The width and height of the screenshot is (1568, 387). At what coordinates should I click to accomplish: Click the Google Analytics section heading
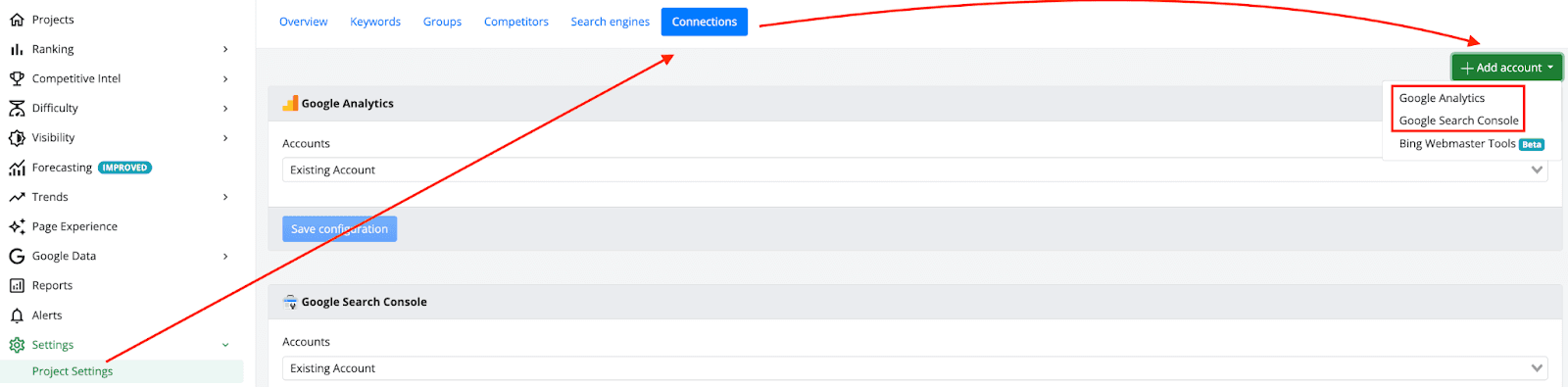(347, 103)
